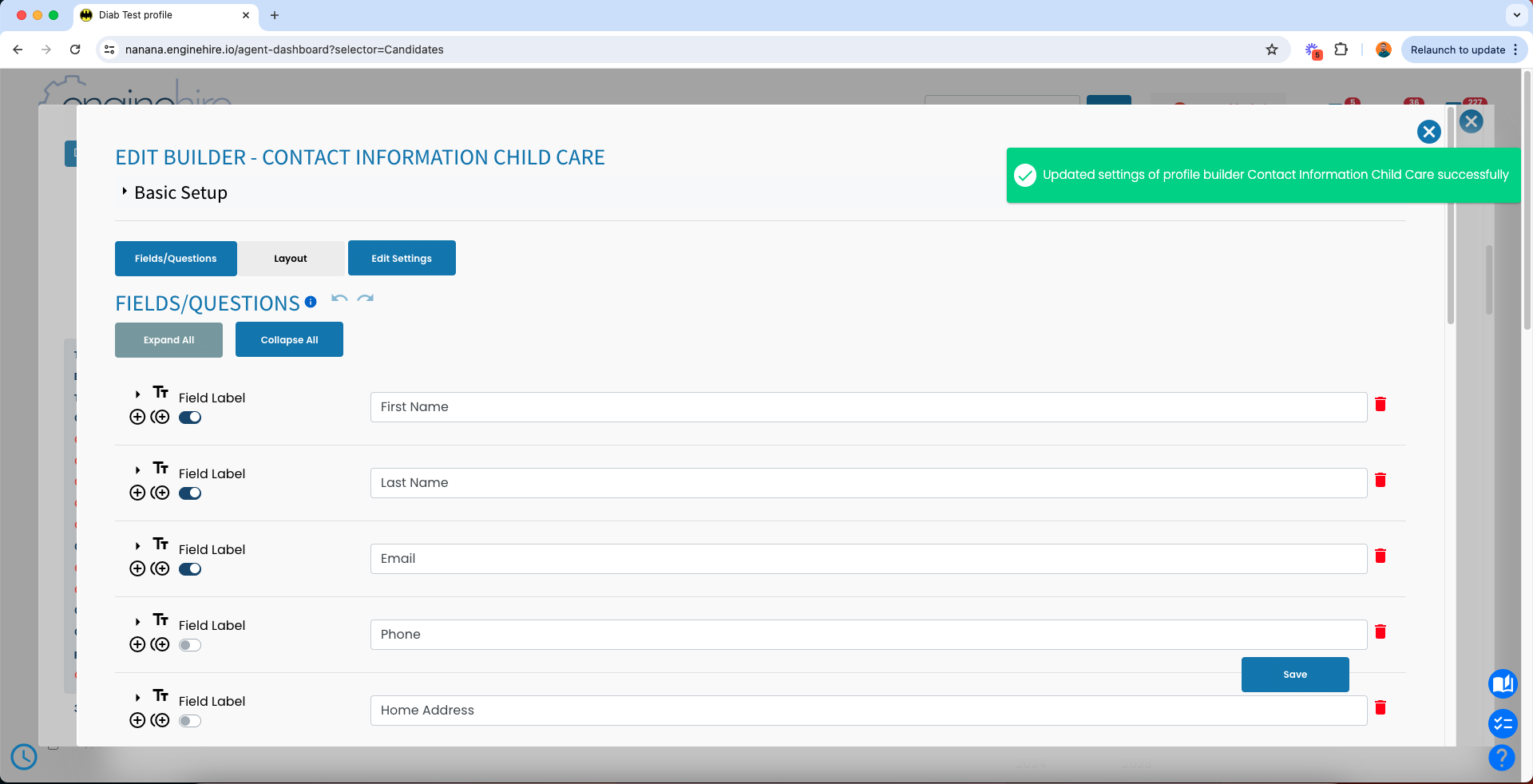Image resolution: width=1533 pixels, height=784 pixels.
Task: Open the checklist tasks icon
Action: (1502, 723)
